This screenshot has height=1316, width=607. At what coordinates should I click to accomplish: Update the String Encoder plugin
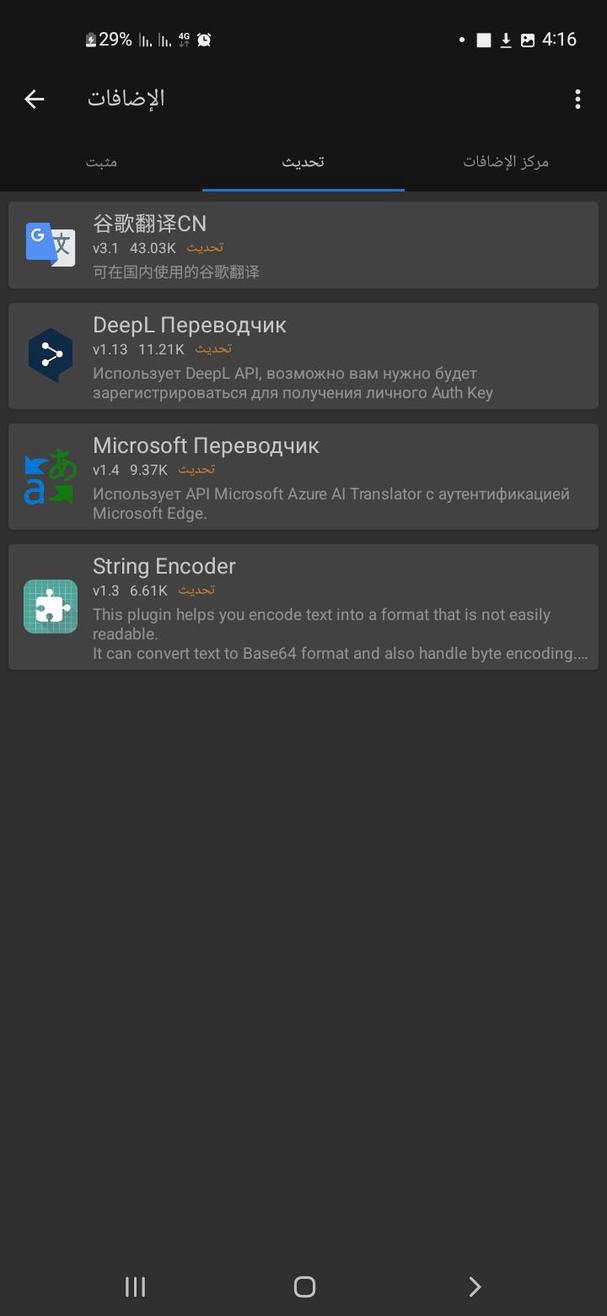196,590
